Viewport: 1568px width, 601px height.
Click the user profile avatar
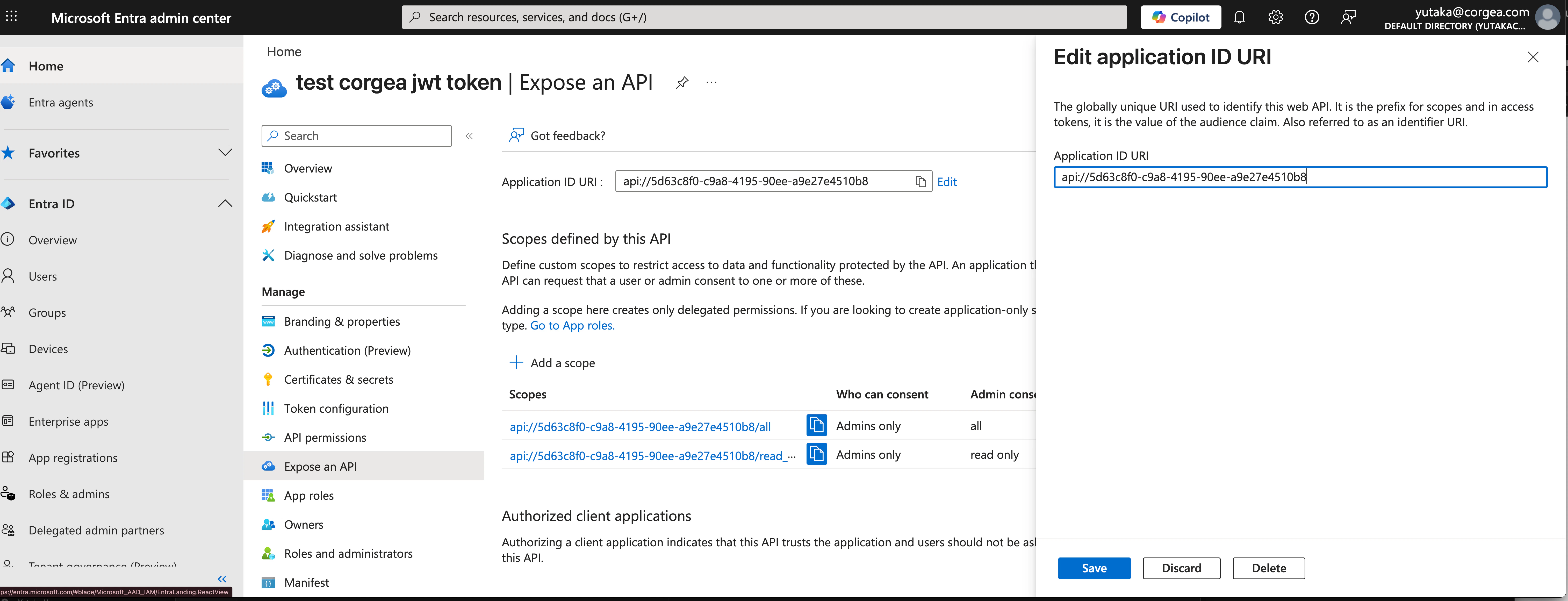(x=1548, y=18)
